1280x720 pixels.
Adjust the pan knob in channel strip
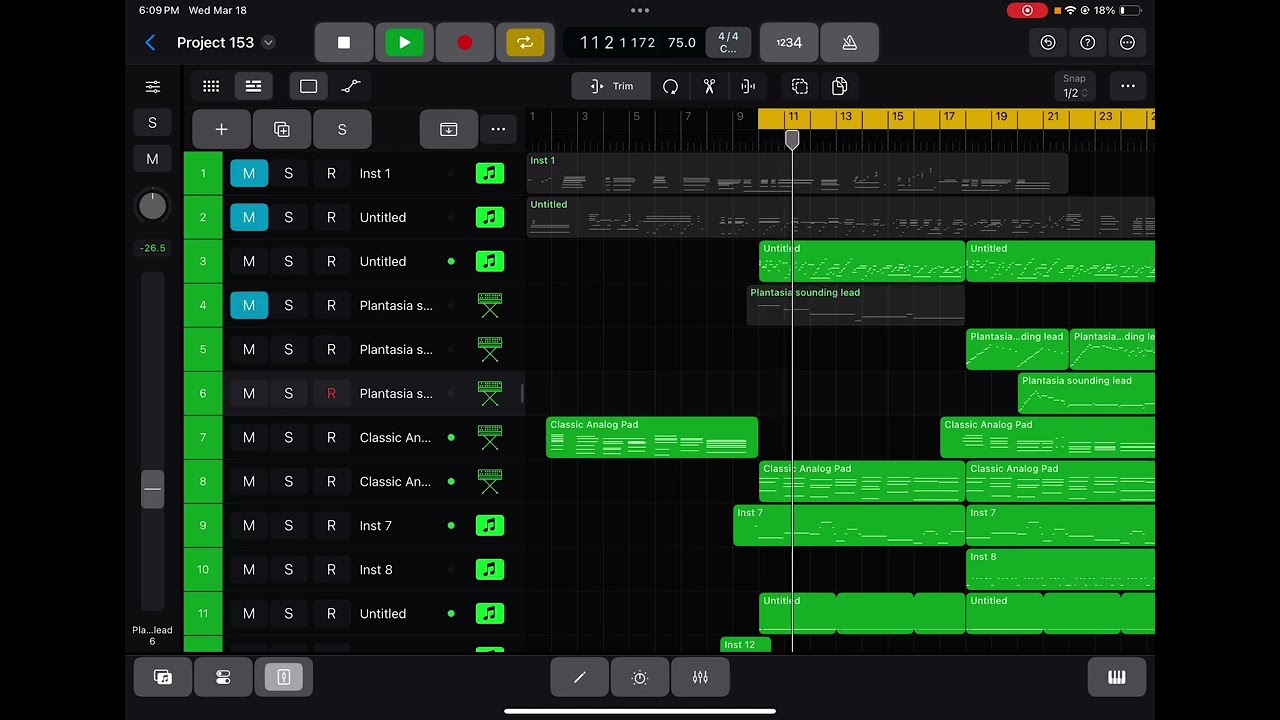point(152,206)
